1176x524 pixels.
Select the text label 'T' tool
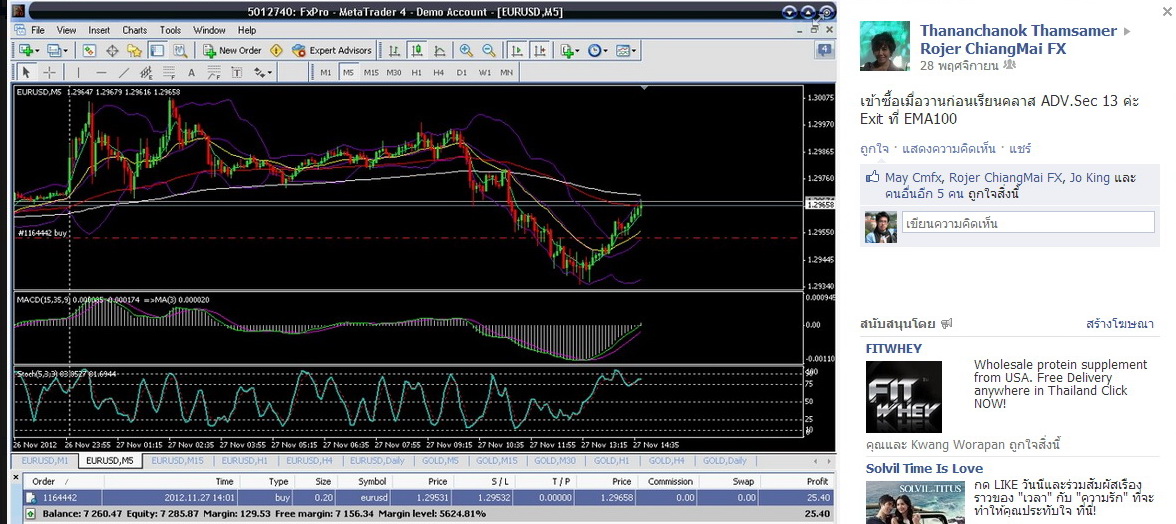(x=237, y=73)
